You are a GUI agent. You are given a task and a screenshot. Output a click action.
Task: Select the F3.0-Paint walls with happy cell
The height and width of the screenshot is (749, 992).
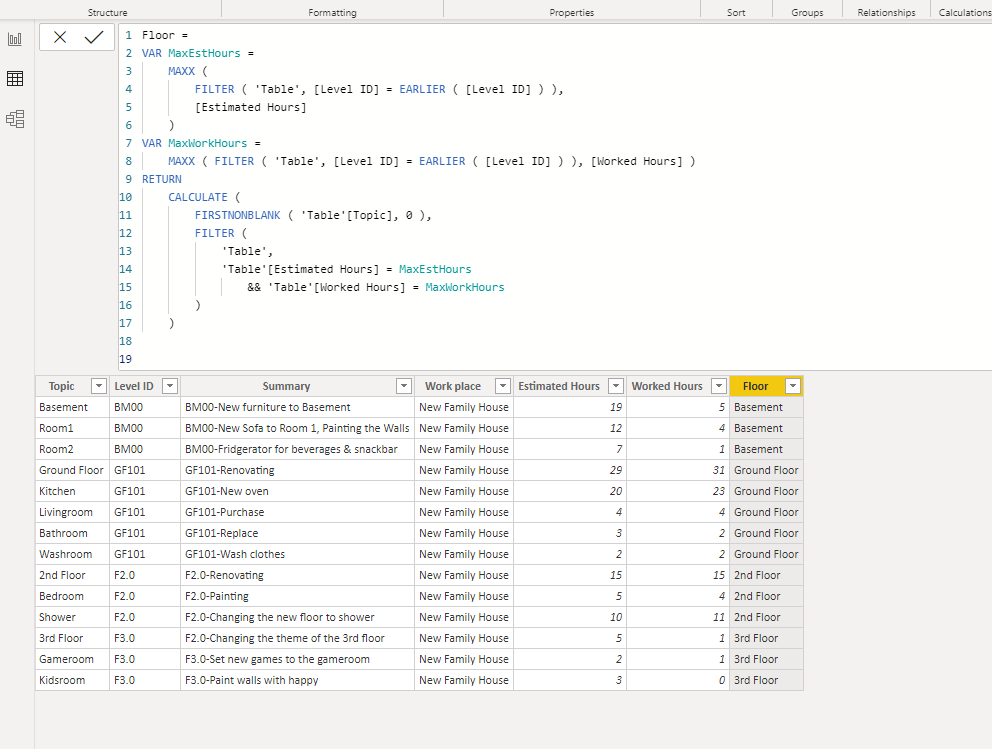point(297,680)
